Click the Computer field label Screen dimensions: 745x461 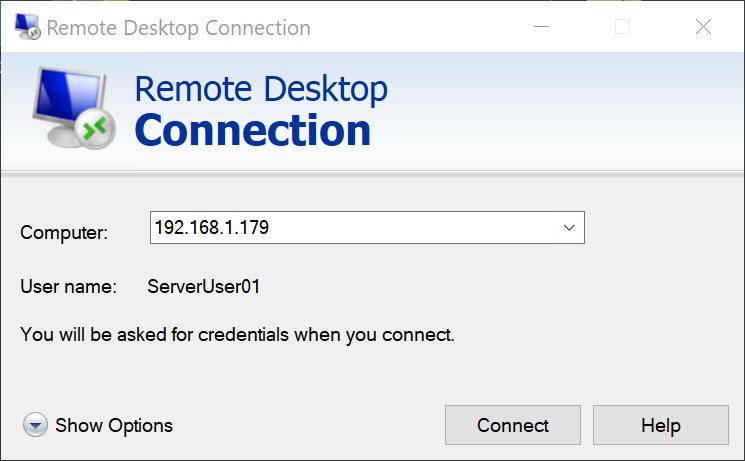pyautogui.click(x=64, y=233)
